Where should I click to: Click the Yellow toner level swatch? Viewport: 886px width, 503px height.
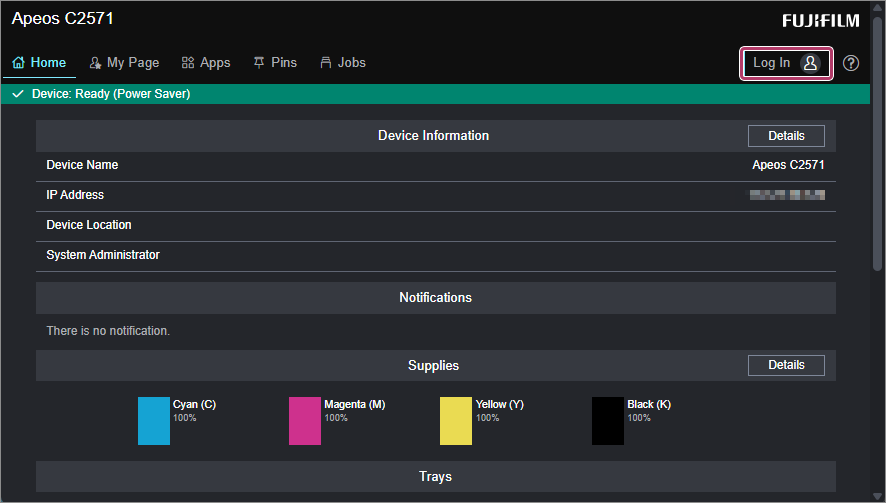click(x=456, y=420)
